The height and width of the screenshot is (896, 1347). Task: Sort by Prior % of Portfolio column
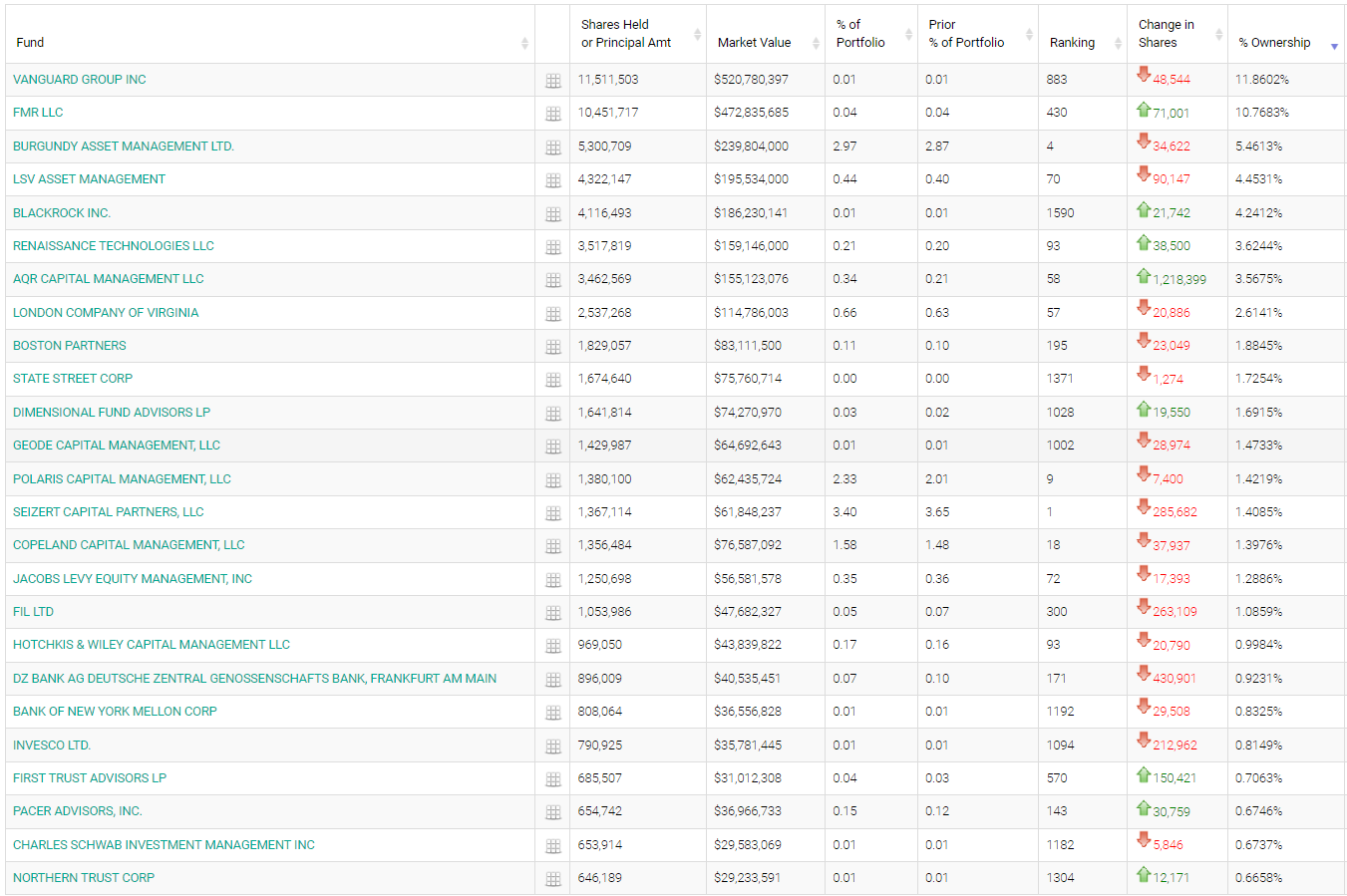[978, 34]
